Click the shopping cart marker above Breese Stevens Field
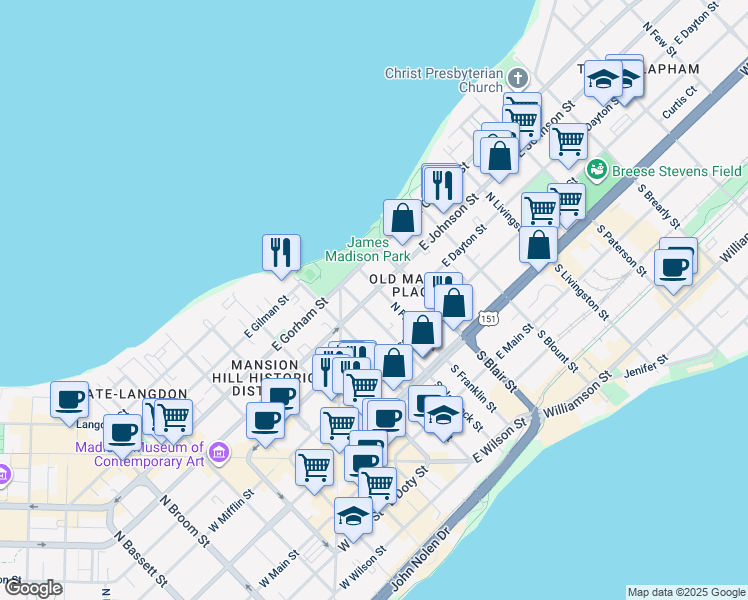 (x=568, y=141)
